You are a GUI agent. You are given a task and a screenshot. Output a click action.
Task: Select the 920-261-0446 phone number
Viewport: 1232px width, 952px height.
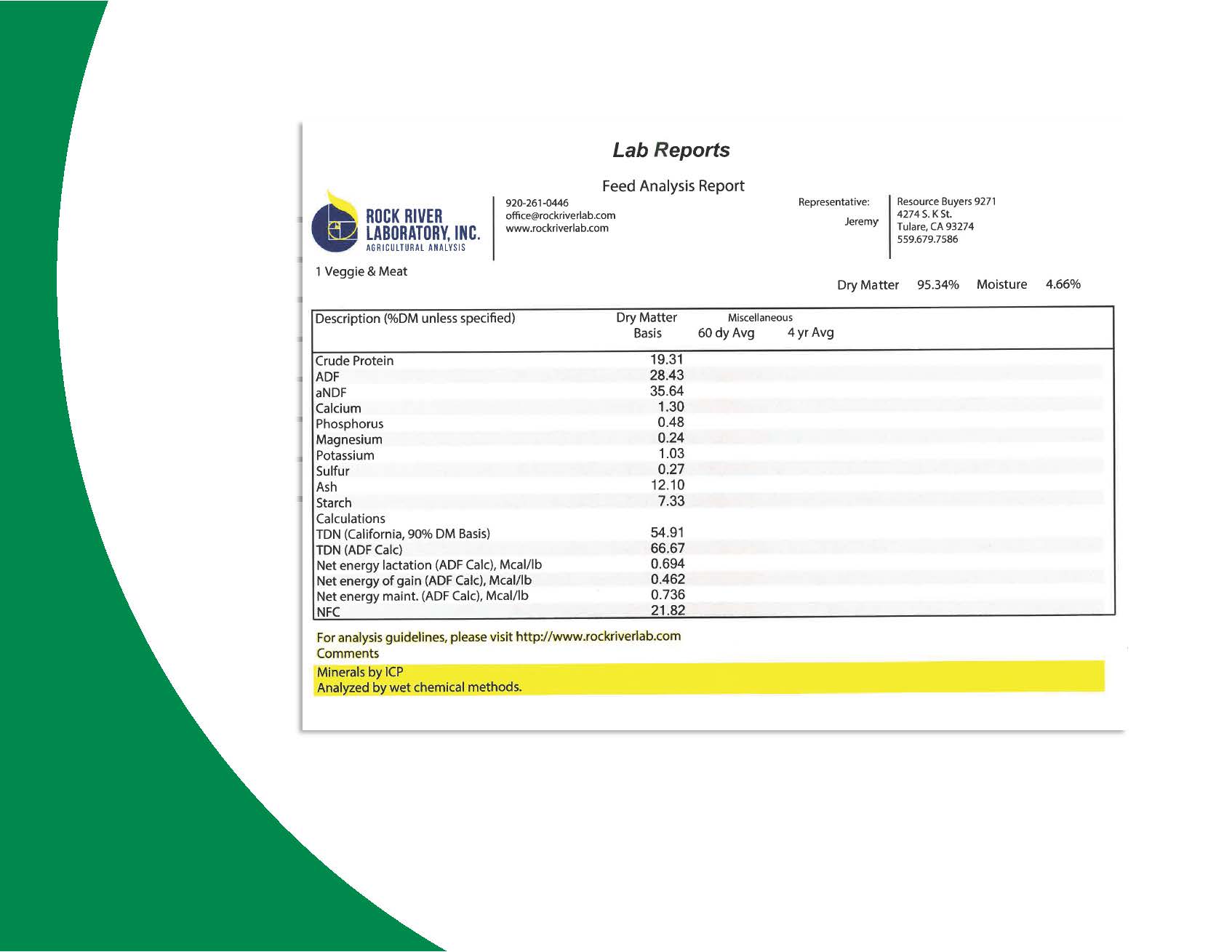(537, 203)
